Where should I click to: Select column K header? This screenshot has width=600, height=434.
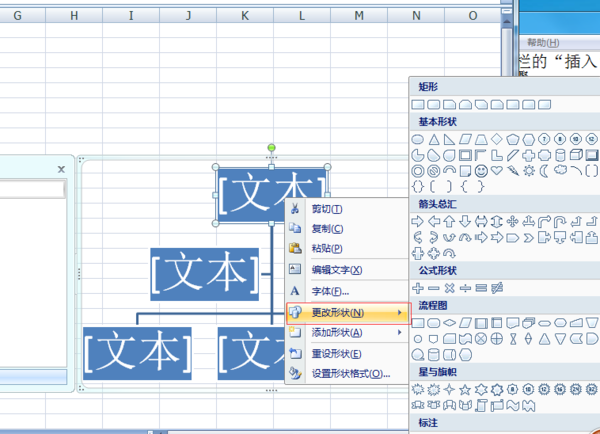(245, 16)
